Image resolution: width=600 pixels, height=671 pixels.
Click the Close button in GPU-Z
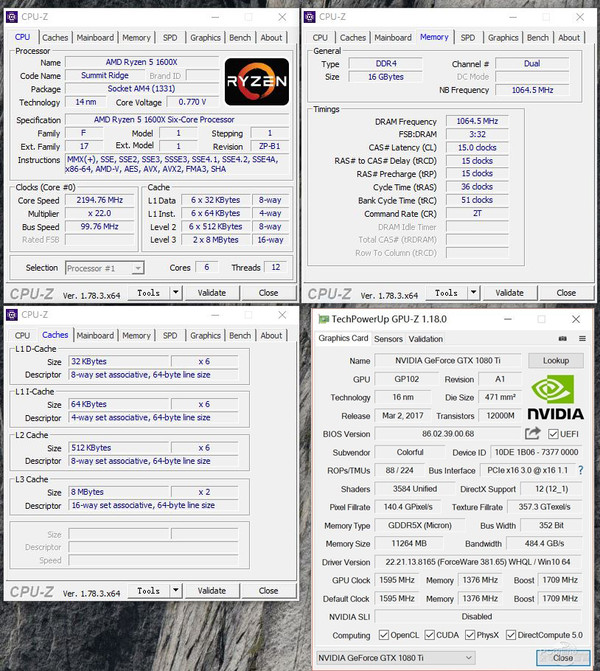(x=563, y=658)
